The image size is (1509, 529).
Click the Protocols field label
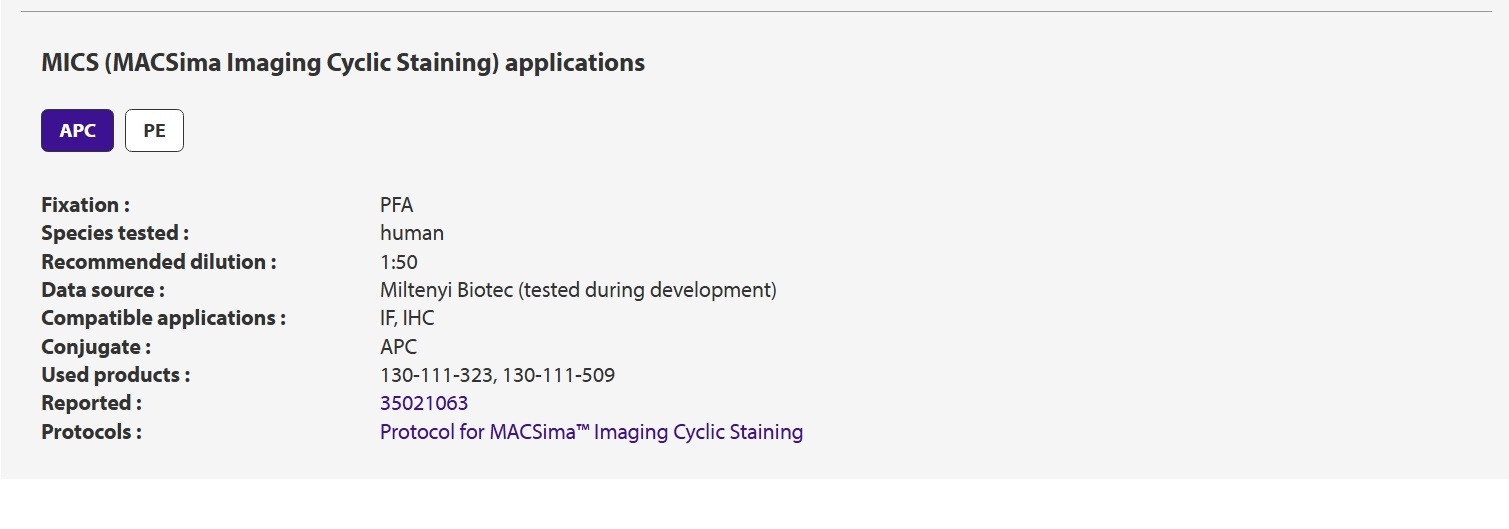91,432
